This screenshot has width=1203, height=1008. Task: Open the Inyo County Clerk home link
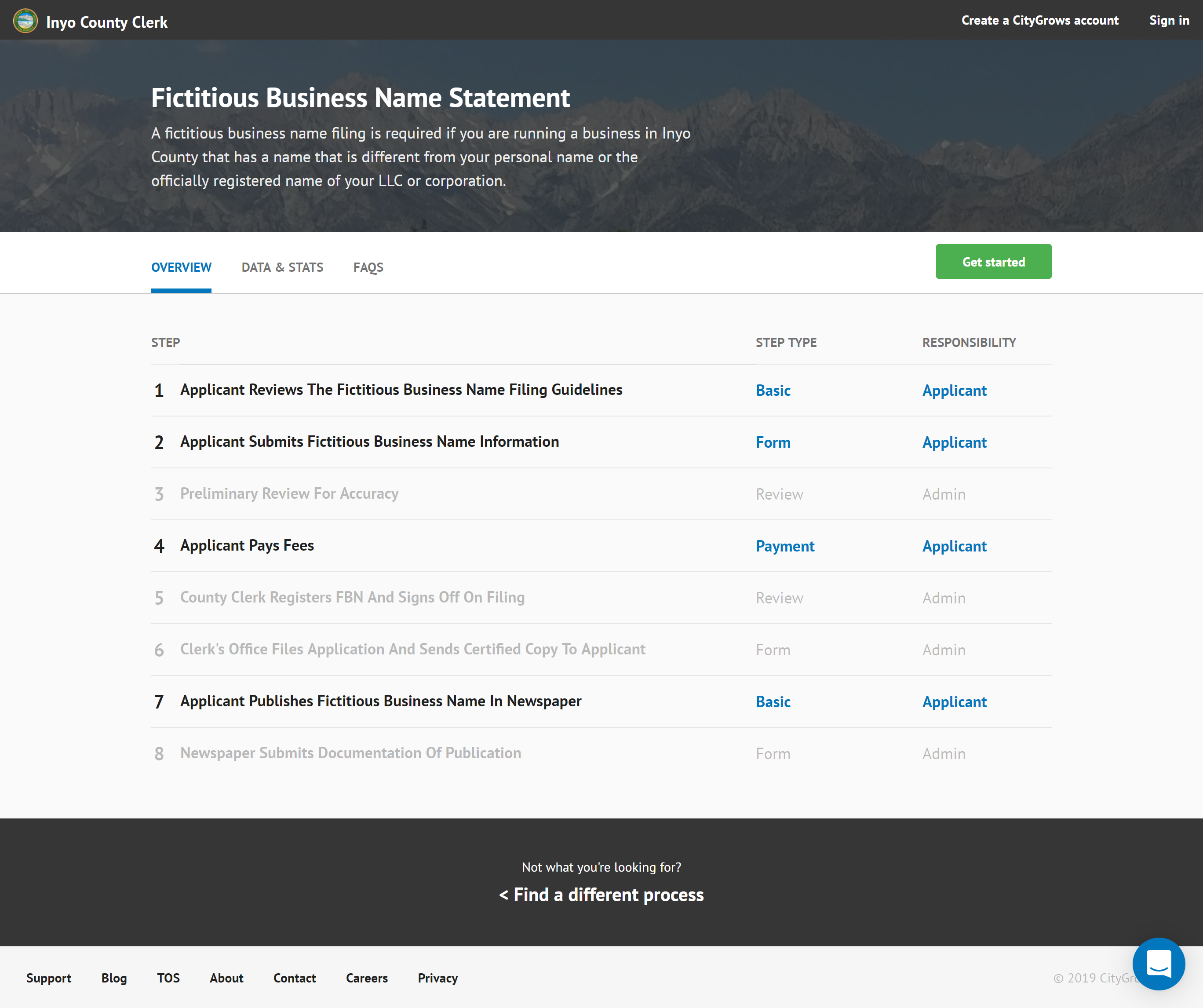tap(106, 22)
